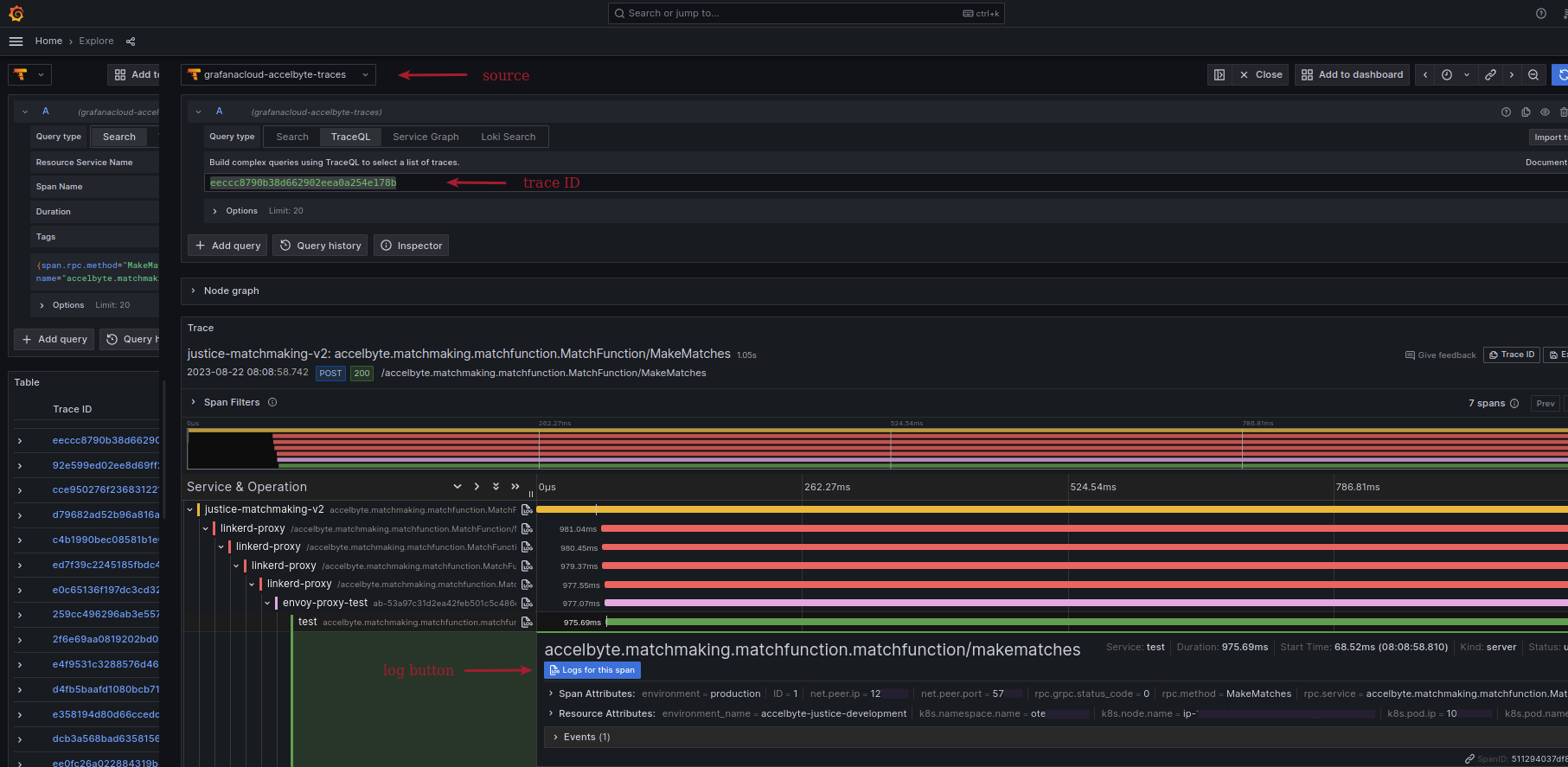Expand all with double-chevron-right icon

click(x=515, y=487)
